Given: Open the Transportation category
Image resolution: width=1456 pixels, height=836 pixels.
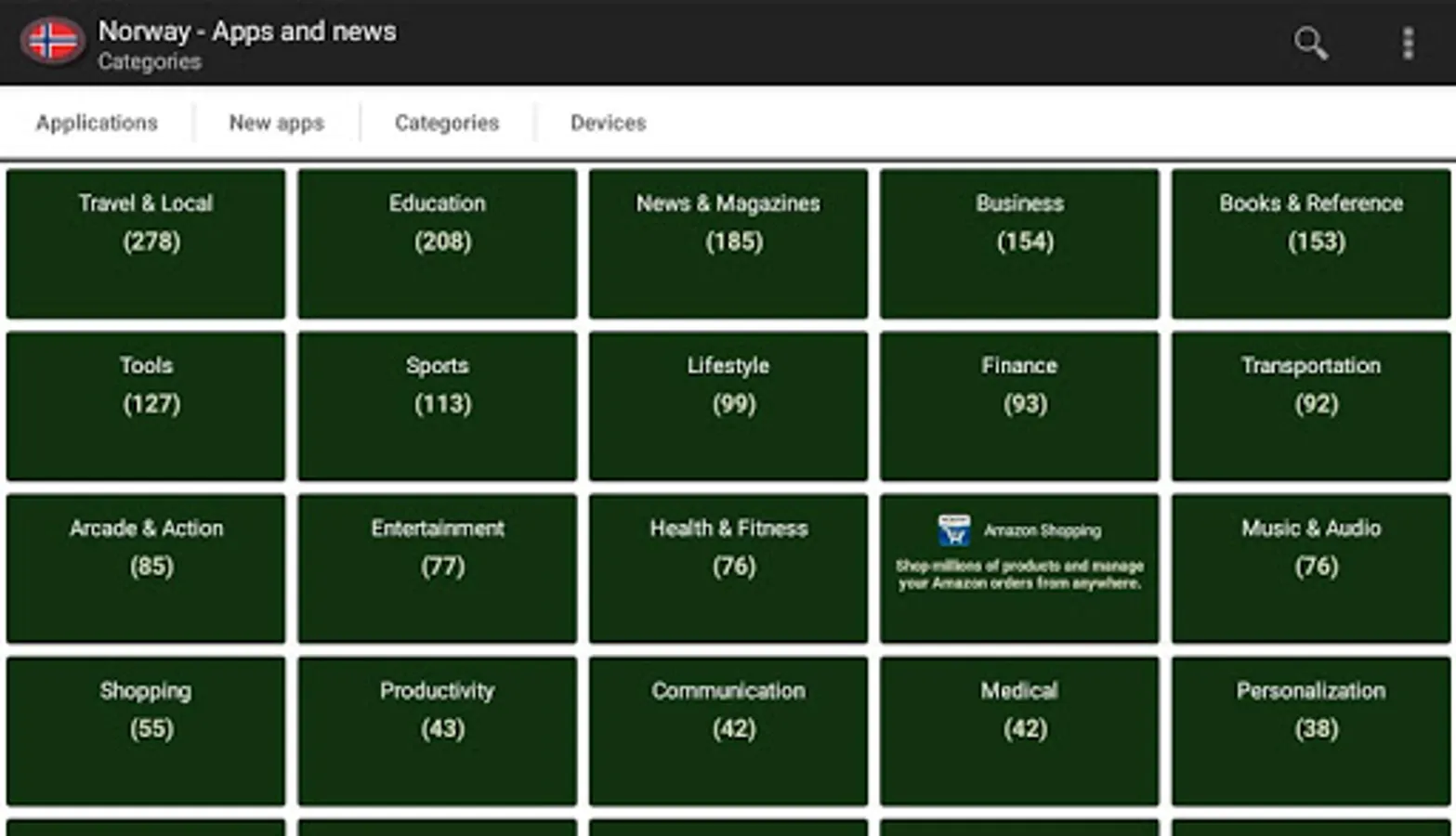Looking at the screenshot, I should (1311, 406).
